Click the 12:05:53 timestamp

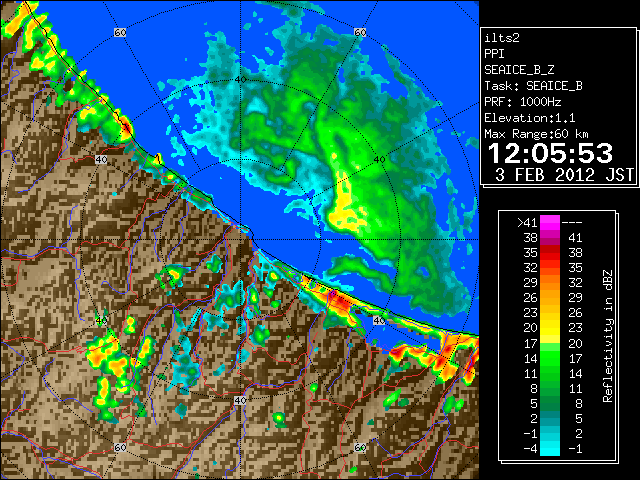(550, 153)
